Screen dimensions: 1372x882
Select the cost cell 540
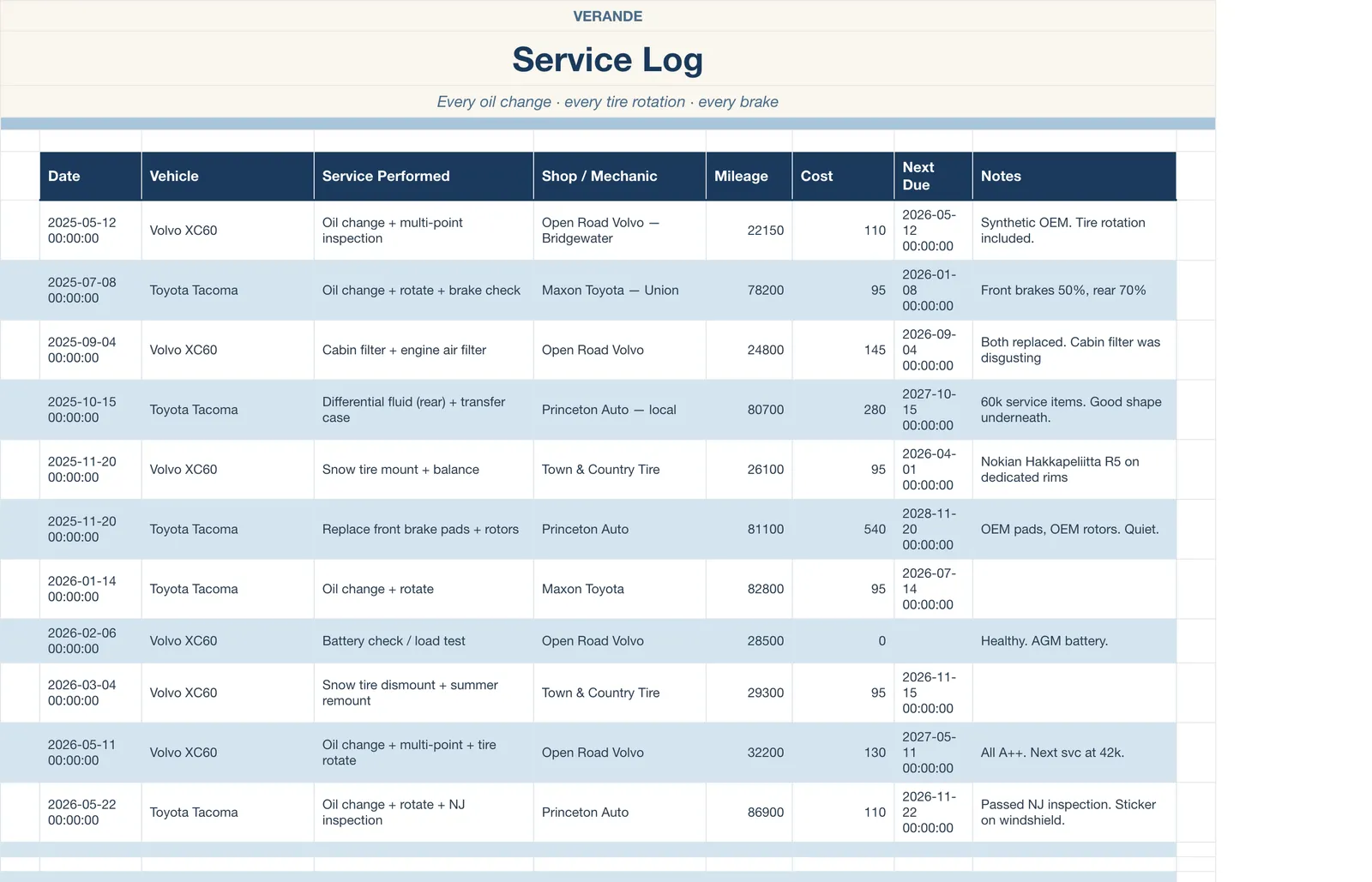[844, 530]
